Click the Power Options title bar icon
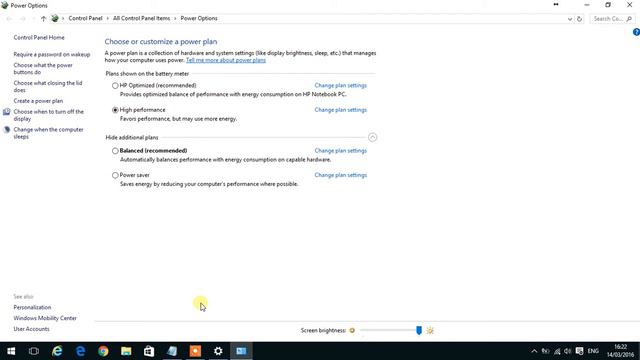 coord(4,5)
